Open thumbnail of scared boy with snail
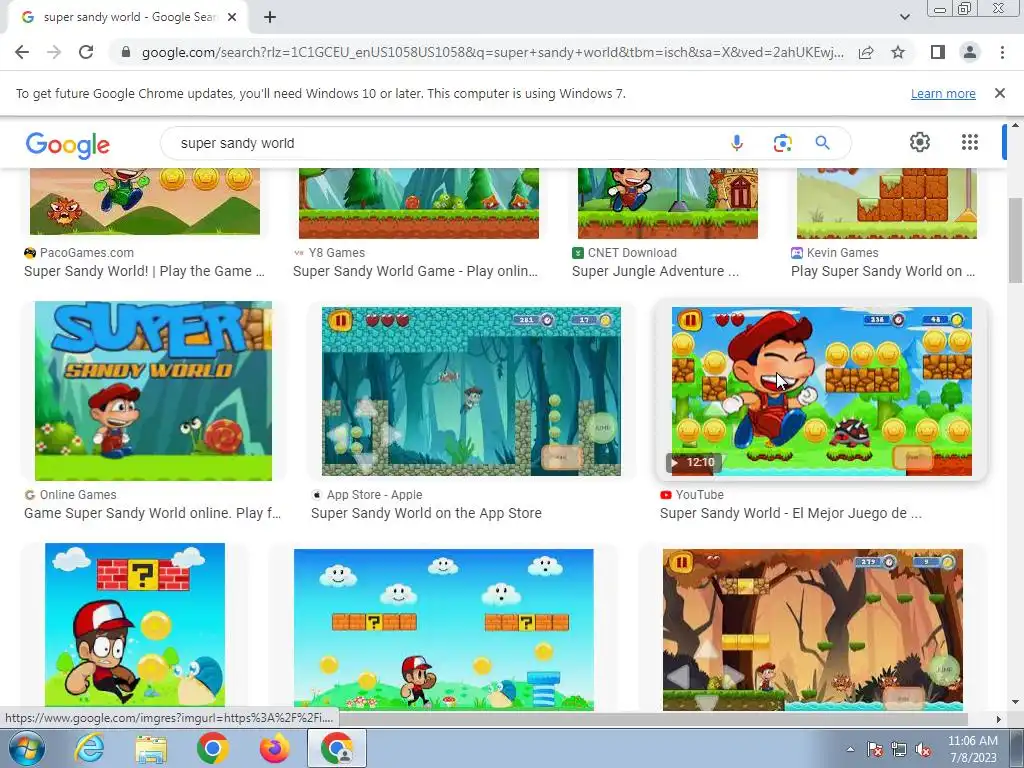Viewport: 1024px width, 768px height. (135, 626)
